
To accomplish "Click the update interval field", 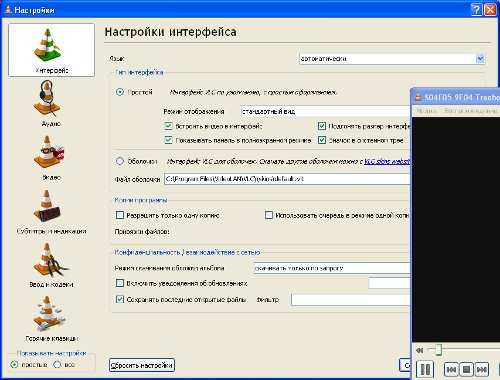I will tap(389, 283).
